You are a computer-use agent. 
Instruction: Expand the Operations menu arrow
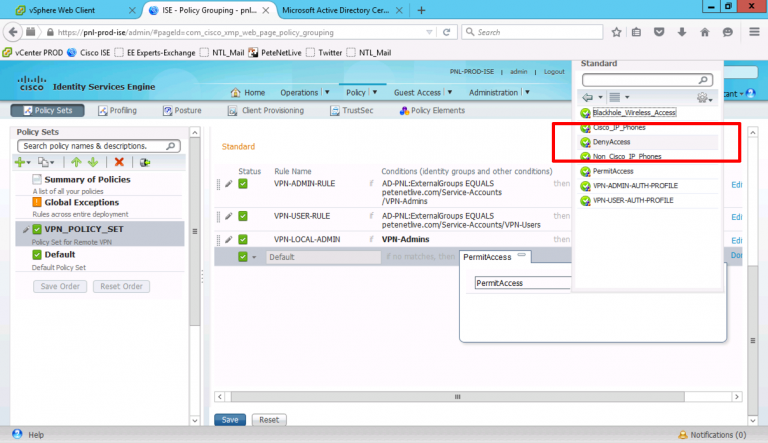[x=327, y=92]
